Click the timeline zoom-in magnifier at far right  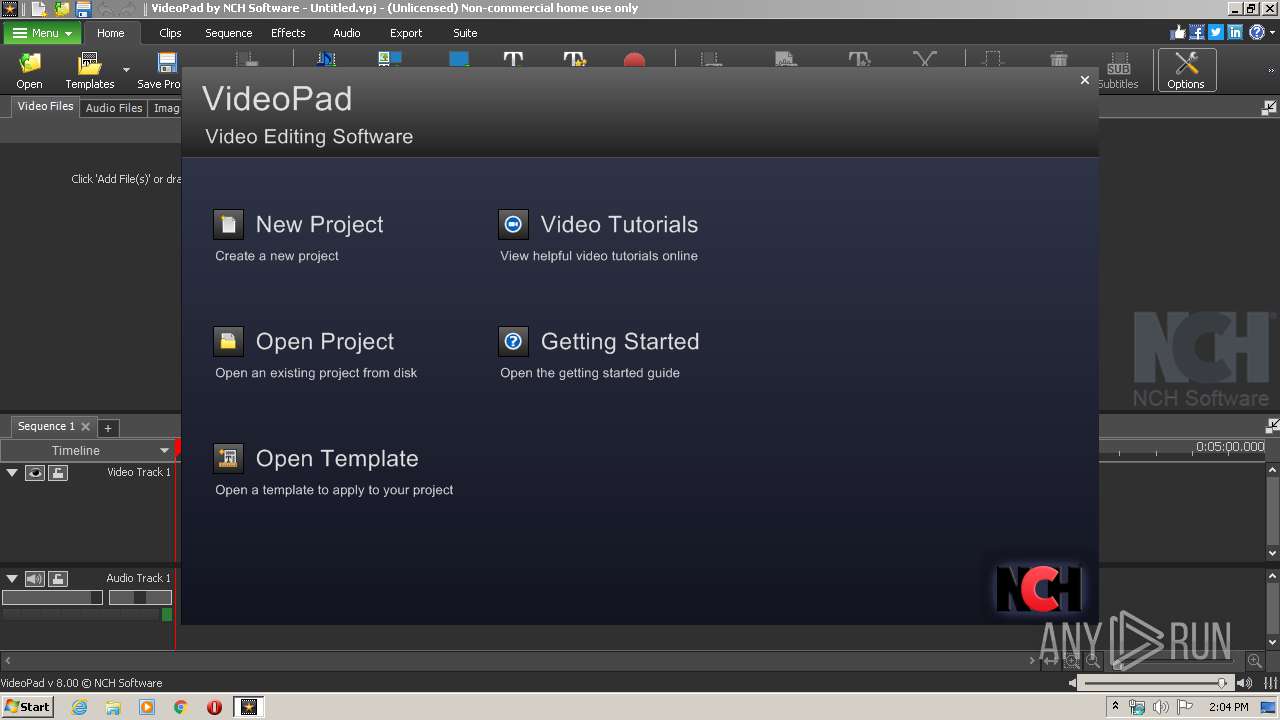1254,661
